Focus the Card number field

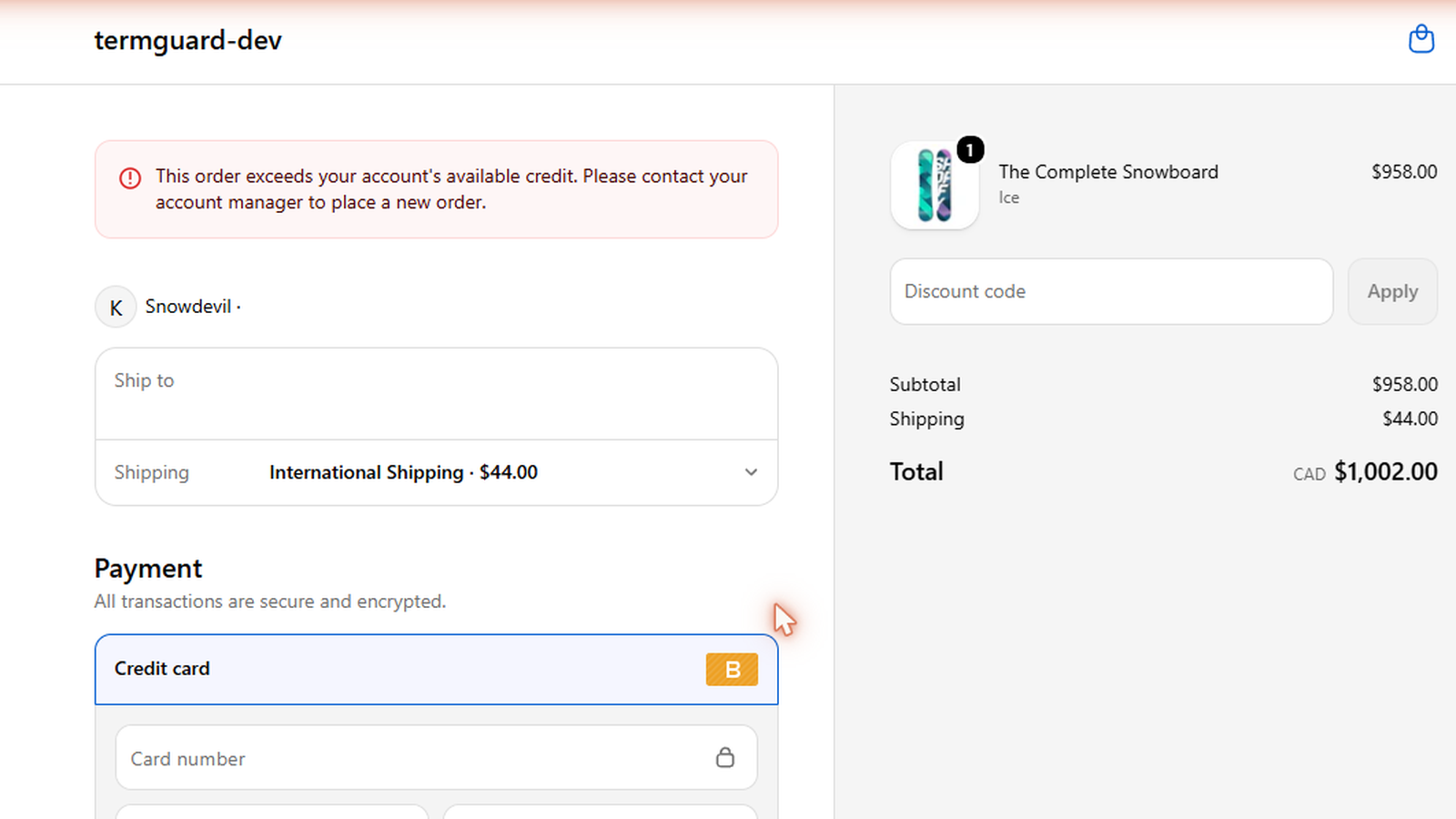pyautogui.click(x=436, y=757)
